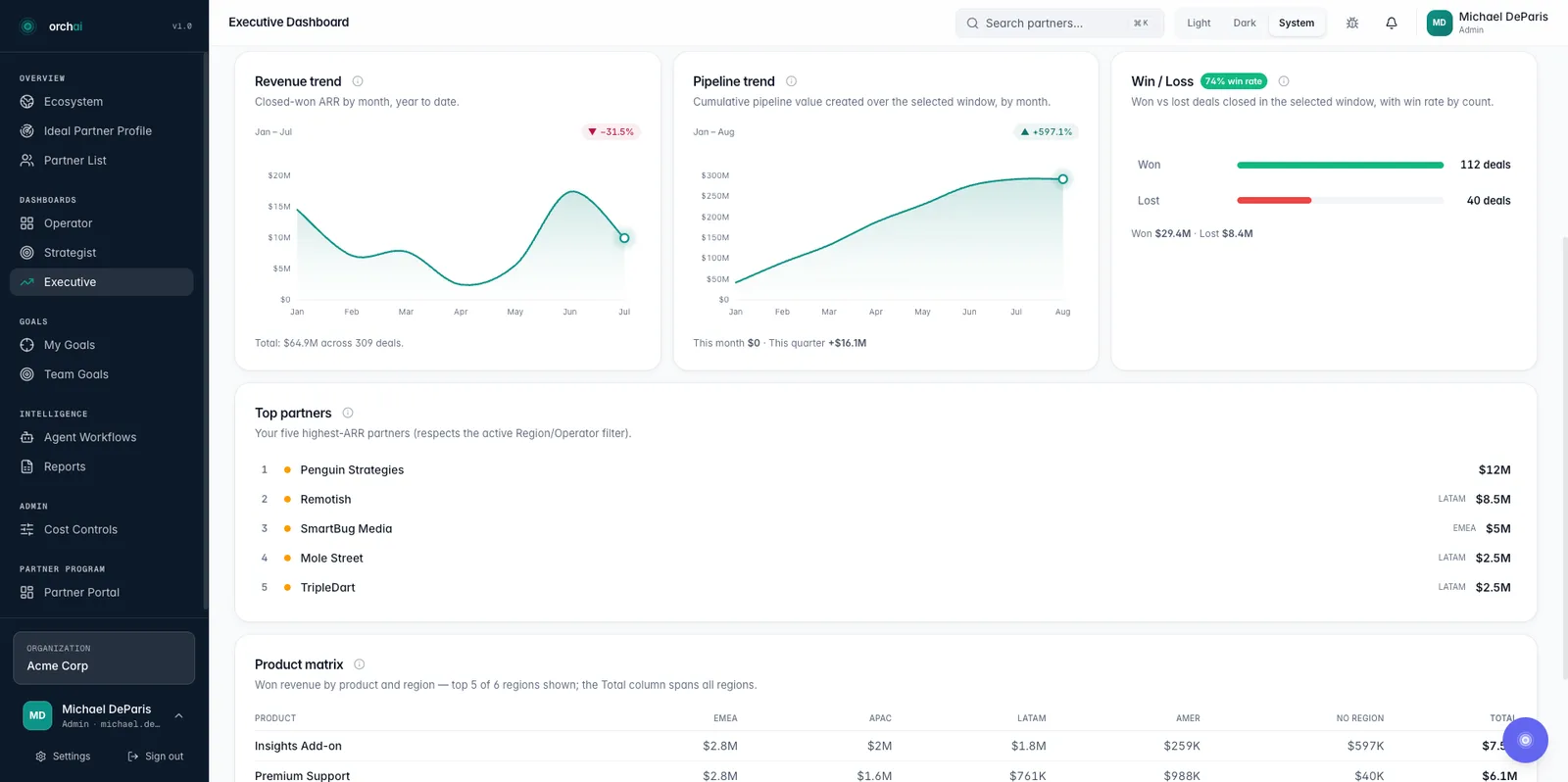This screenshot has width=1568, height=782.
Task: Open TripleDart partner
Action: pos(883,588)
